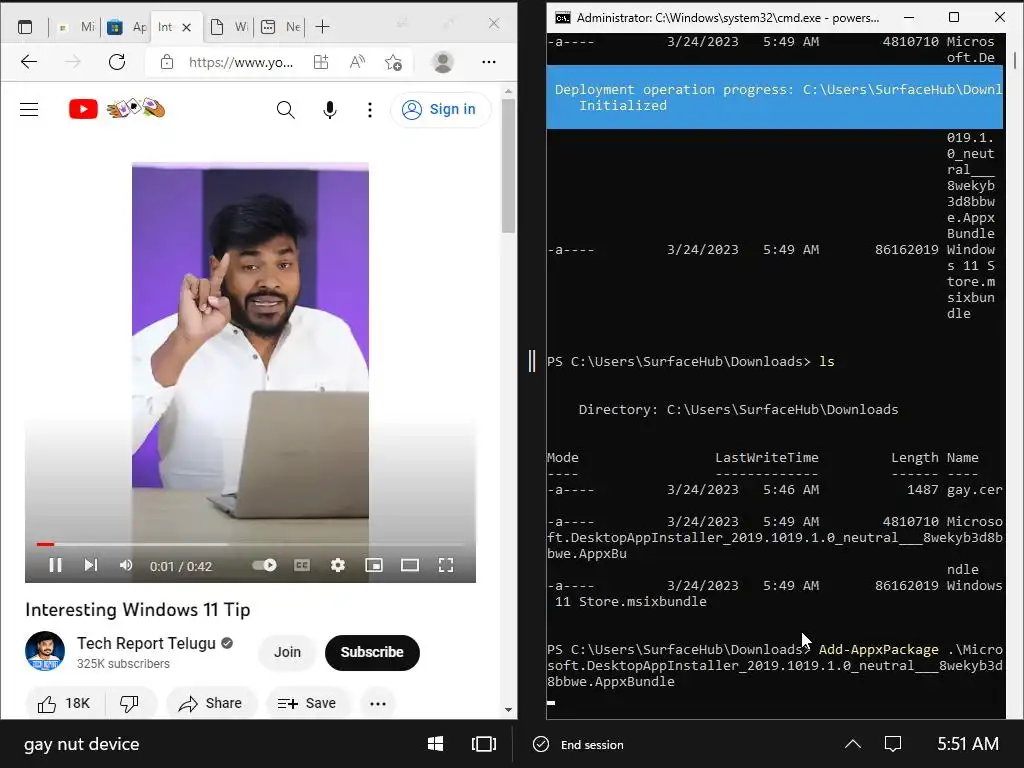This screenshot has width=1024, height=768.
Task: Join the Tech Report Telugu channel
Action: (x=287, y=652)
